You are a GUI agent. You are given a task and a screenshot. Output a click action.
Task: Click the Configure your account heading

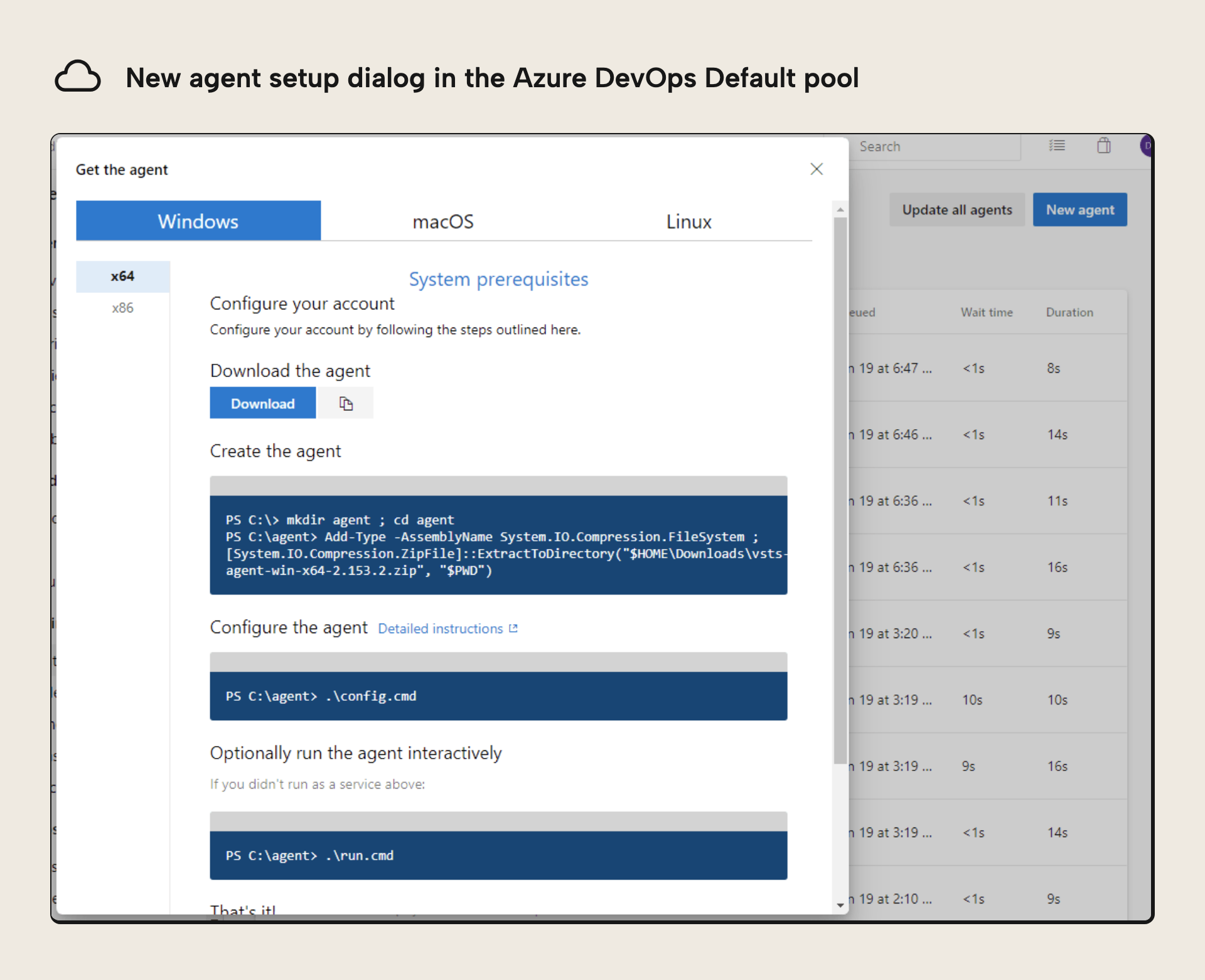pyautogui.click(x=302, y=304)
